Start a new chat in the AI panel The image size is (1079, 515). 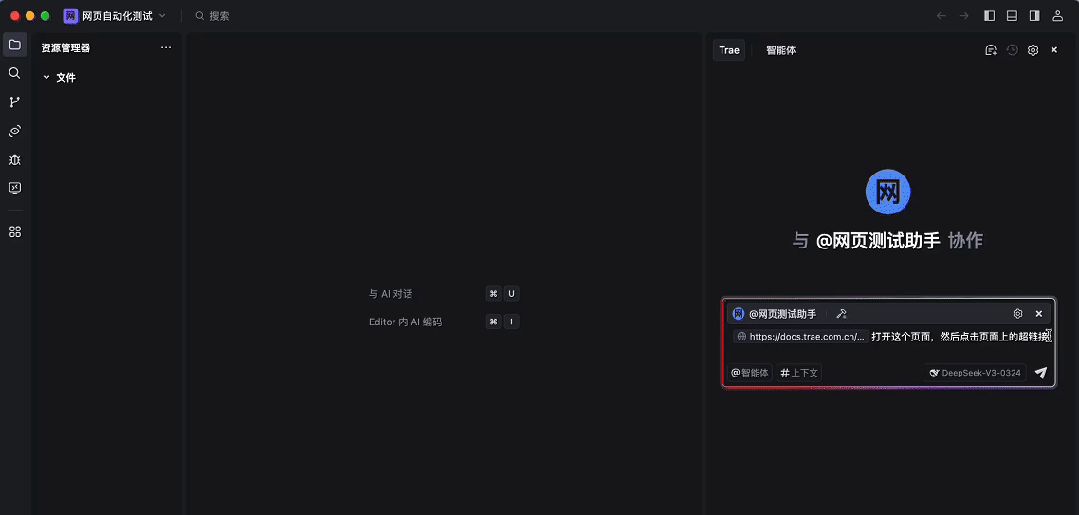pyautogui.click(x=991, y=50)
